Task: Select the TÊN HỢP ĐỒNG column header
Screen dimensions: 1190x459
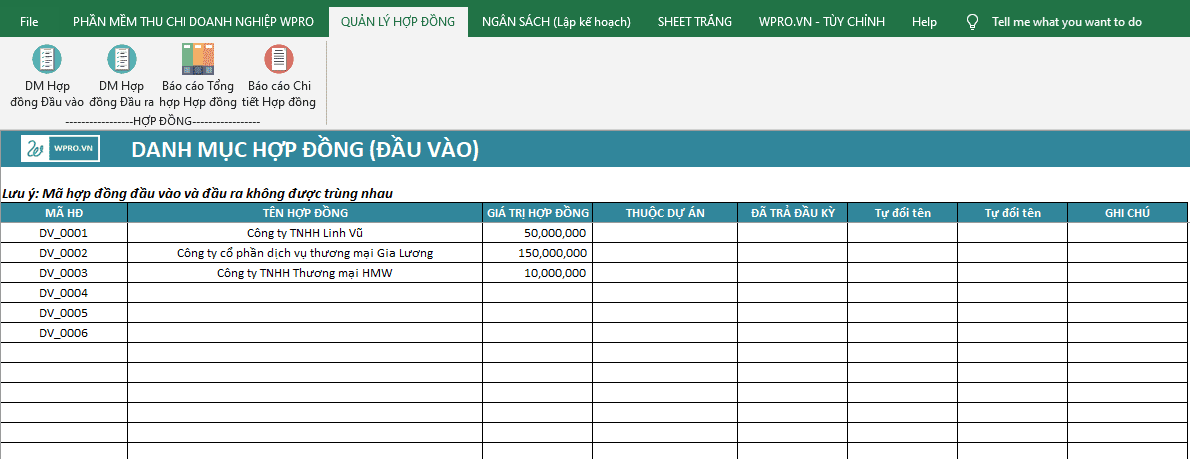Action: pyautogui.click(x=305, y=212)
